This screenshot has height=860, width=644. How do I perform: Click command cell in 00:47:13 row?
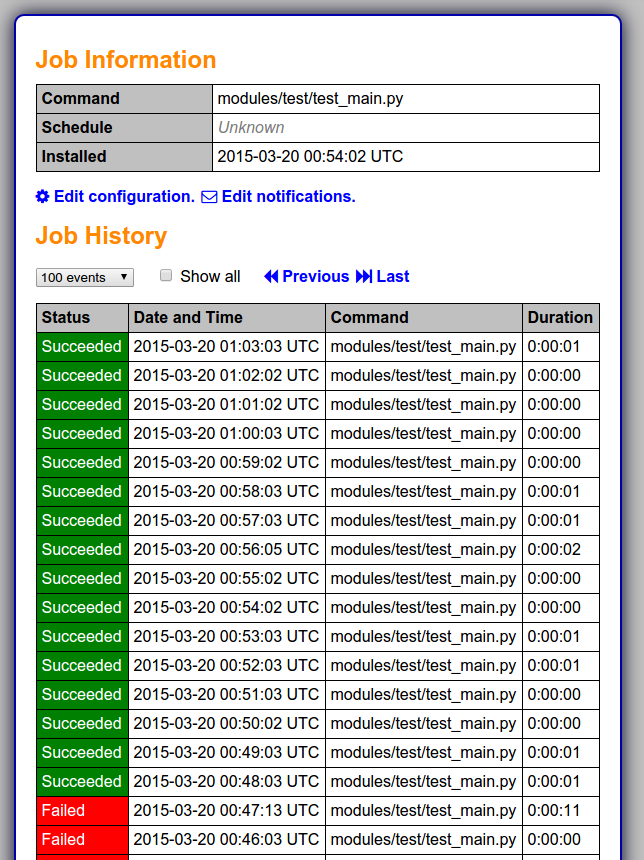click(424, 811)
